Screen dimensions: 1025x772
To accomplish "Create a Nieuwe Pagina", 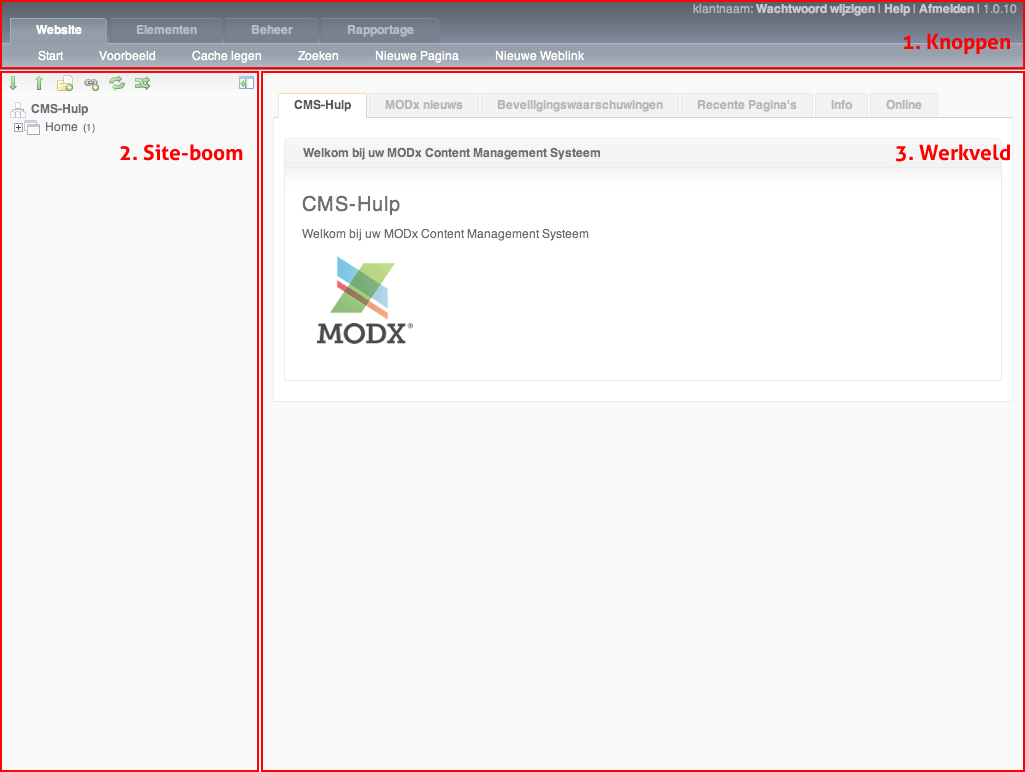I will click(417, 56).
